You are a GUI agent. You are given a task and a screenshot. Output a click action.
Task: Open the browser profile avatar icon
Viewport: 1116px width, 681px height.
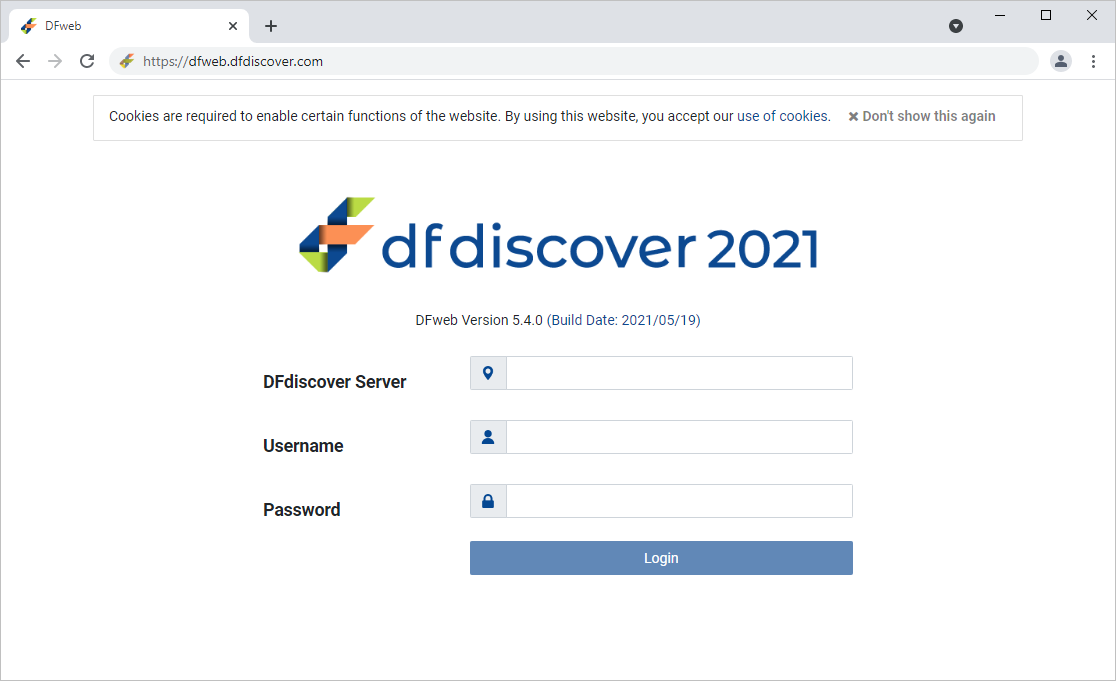[1060, 61]
